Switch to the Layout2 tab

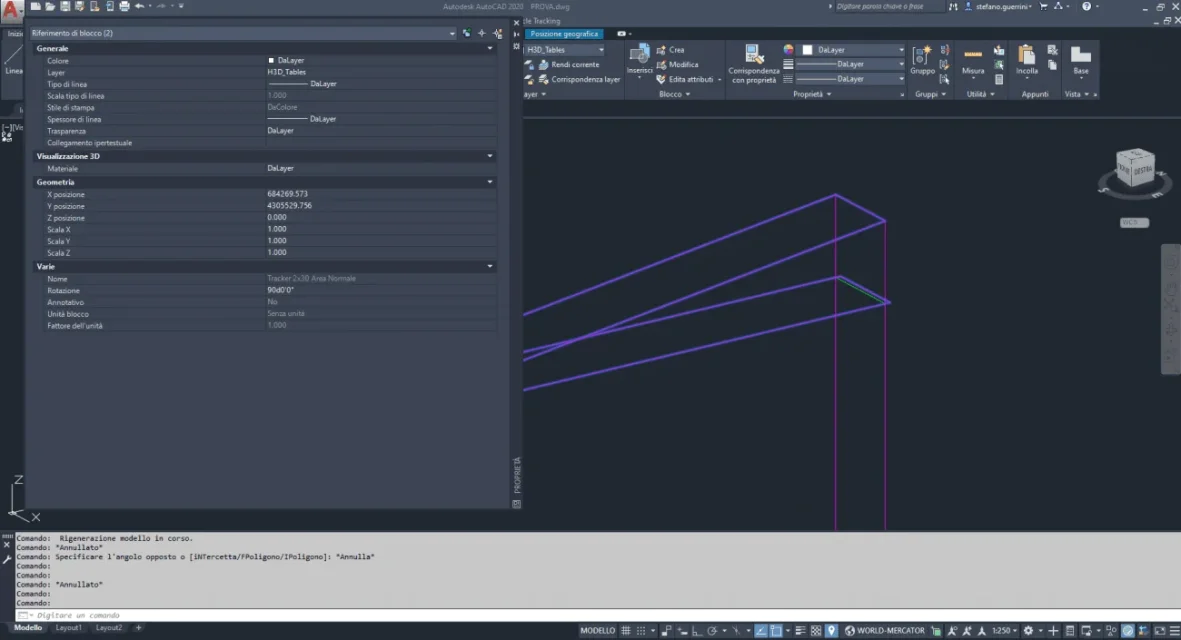tap(108, 628)
